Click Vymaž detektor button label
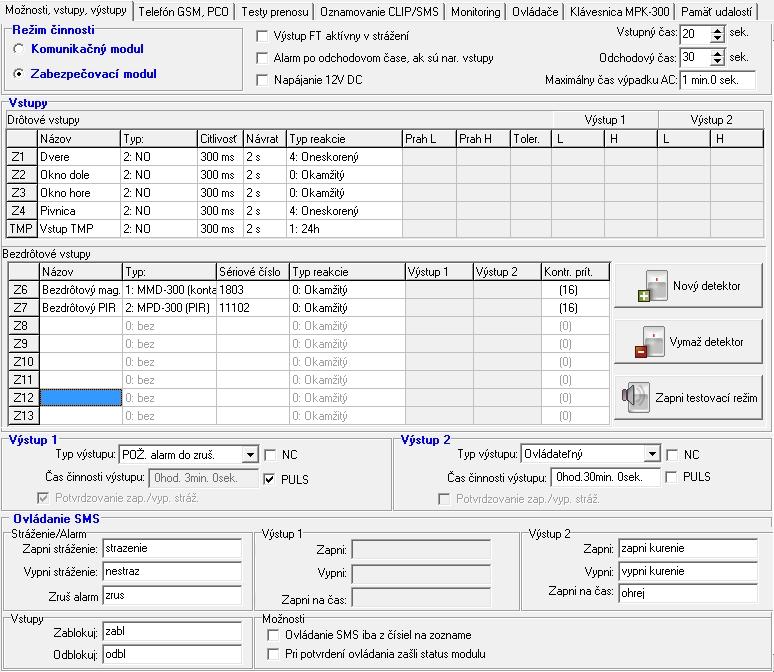Image resolution: width=774 pixels, height=672 pixels. click(706, 342)
